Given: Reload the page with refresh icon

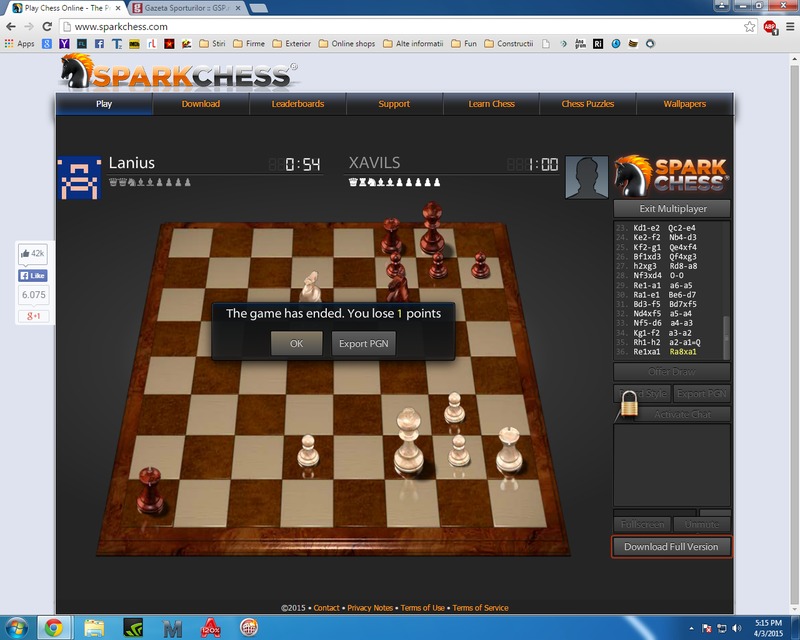Looking at the screenshot, I should [x=47, y=27].
